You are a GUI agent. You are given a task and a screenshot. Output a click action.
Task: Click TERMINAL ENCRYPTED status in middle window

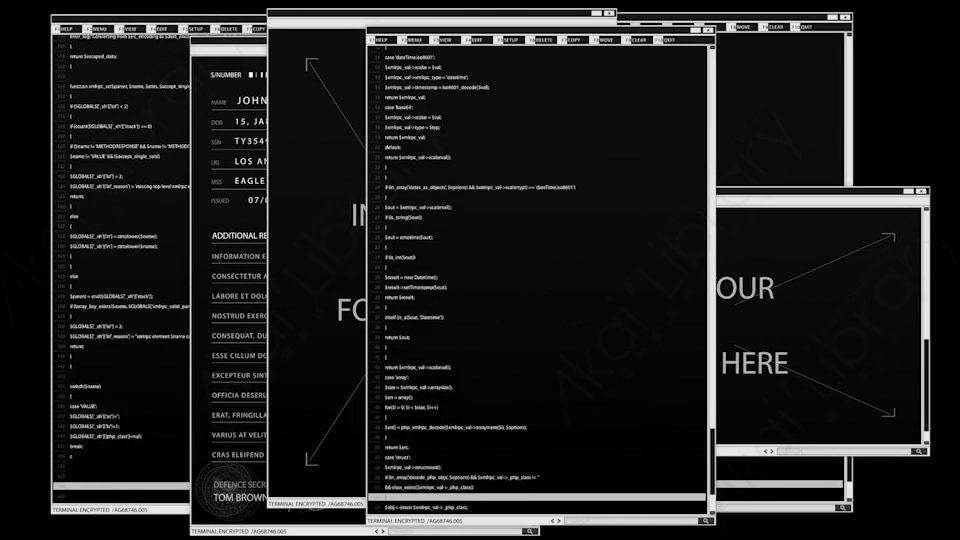316,504
